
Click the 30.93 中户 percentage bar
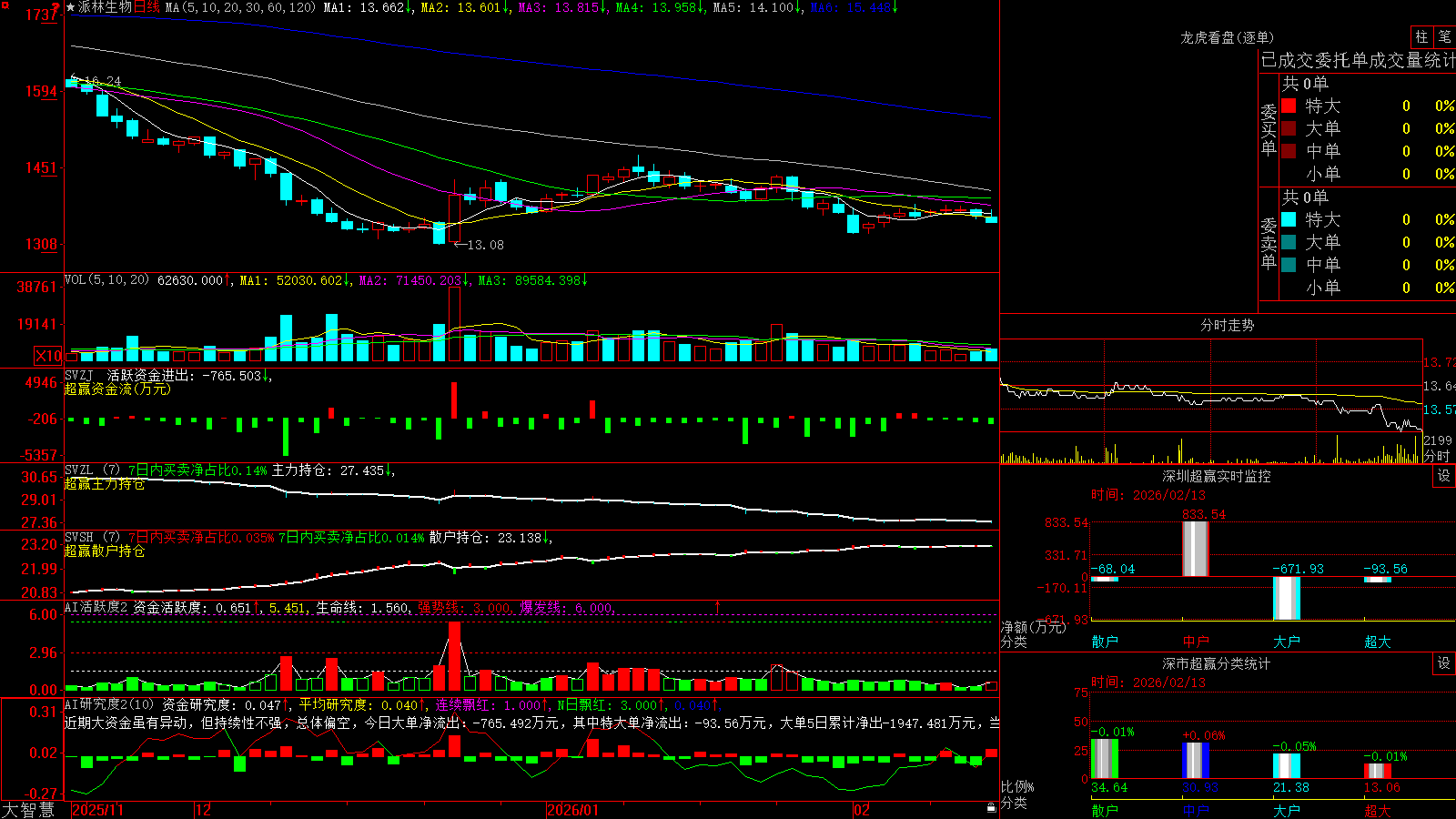click(x=1196, y=761)
